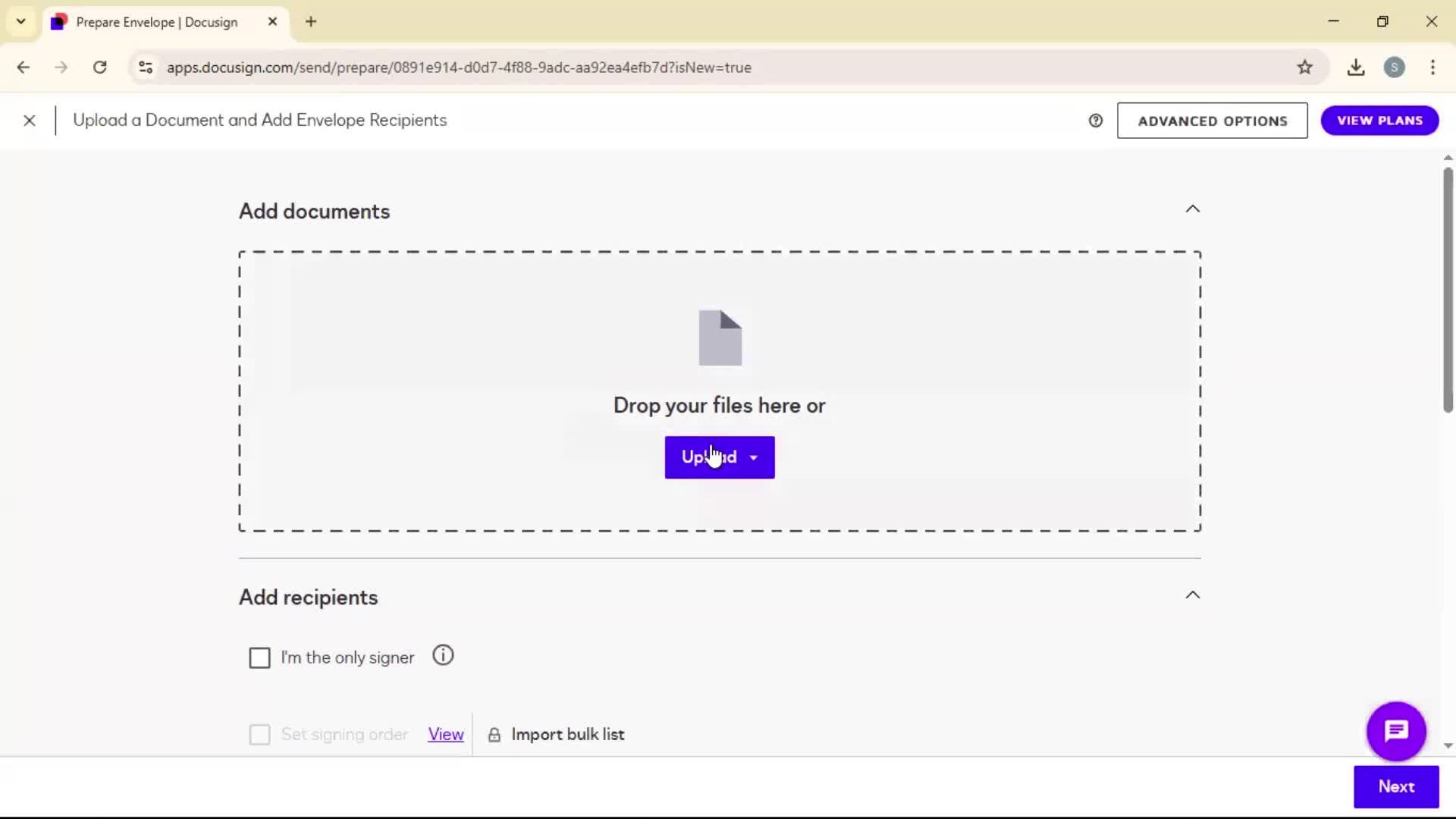Click the Add documents heading
The width and height of the screenshot is (1456, 819).
[314, 212]
